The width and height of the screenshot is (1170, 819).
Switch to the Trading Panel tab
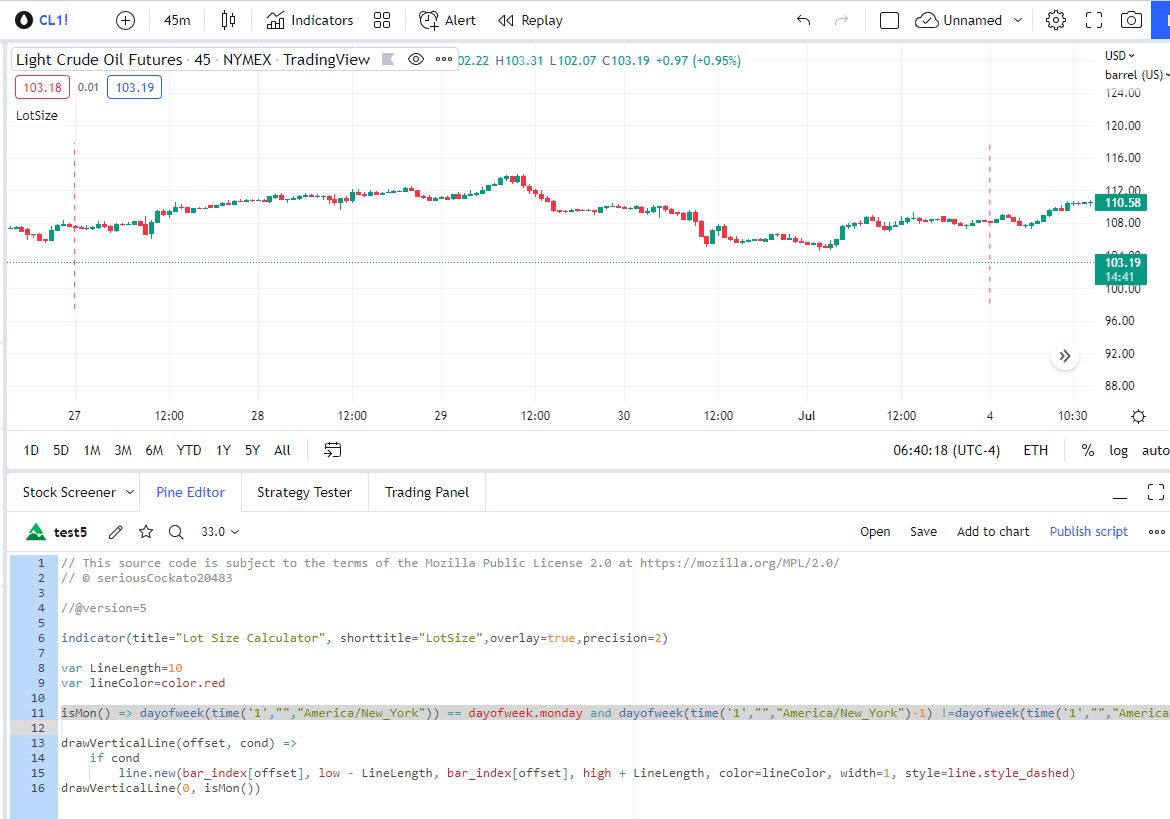pyautogui.click(x=427, y=492)
